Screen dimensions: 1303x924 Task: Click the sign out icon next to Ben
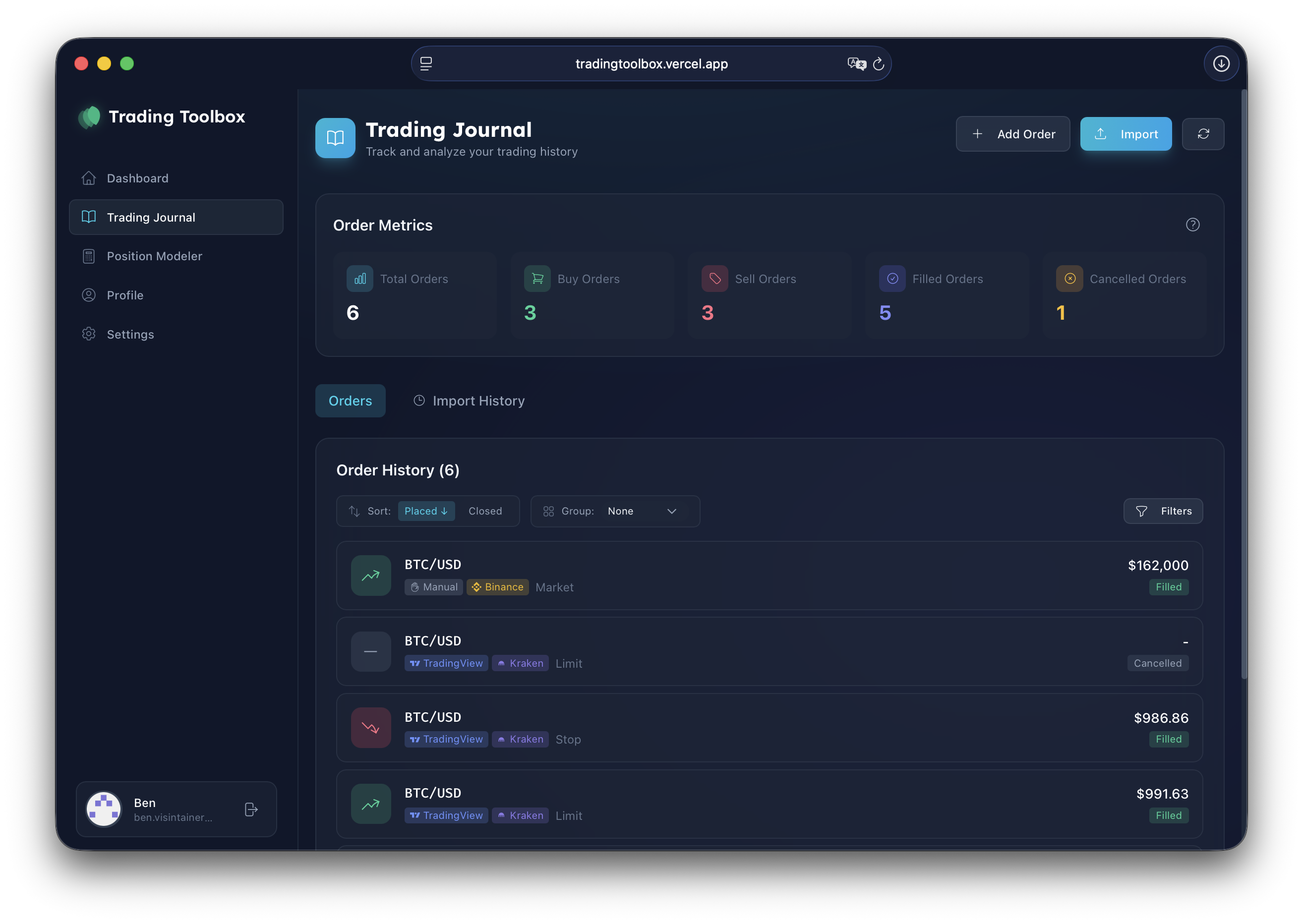250,809
